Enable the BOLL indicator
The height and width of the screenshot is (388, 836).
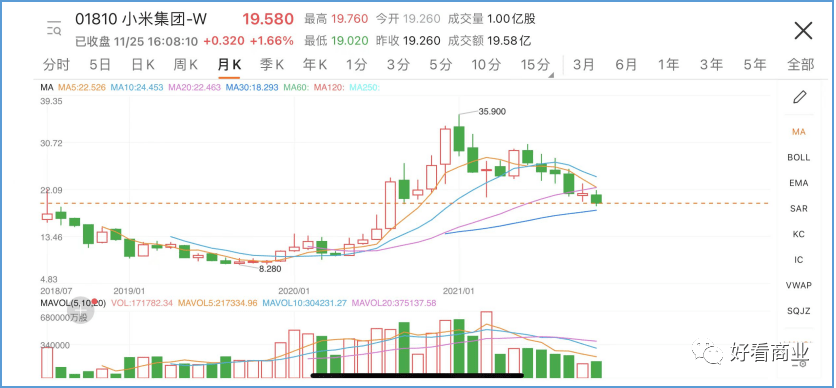798,157
